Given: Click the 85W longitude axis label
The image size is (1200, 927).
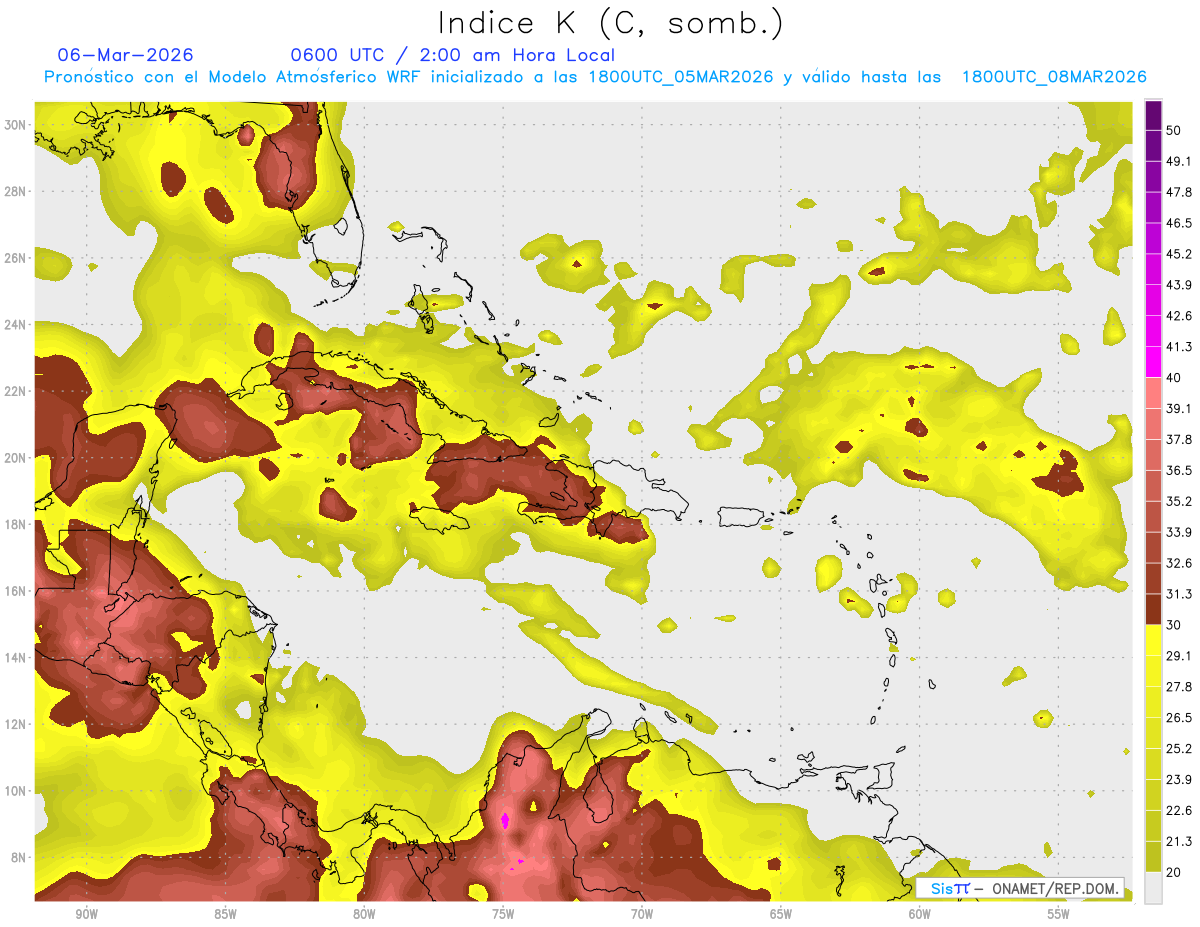Looking at the screenshot, I should click(x=225, y=914).
